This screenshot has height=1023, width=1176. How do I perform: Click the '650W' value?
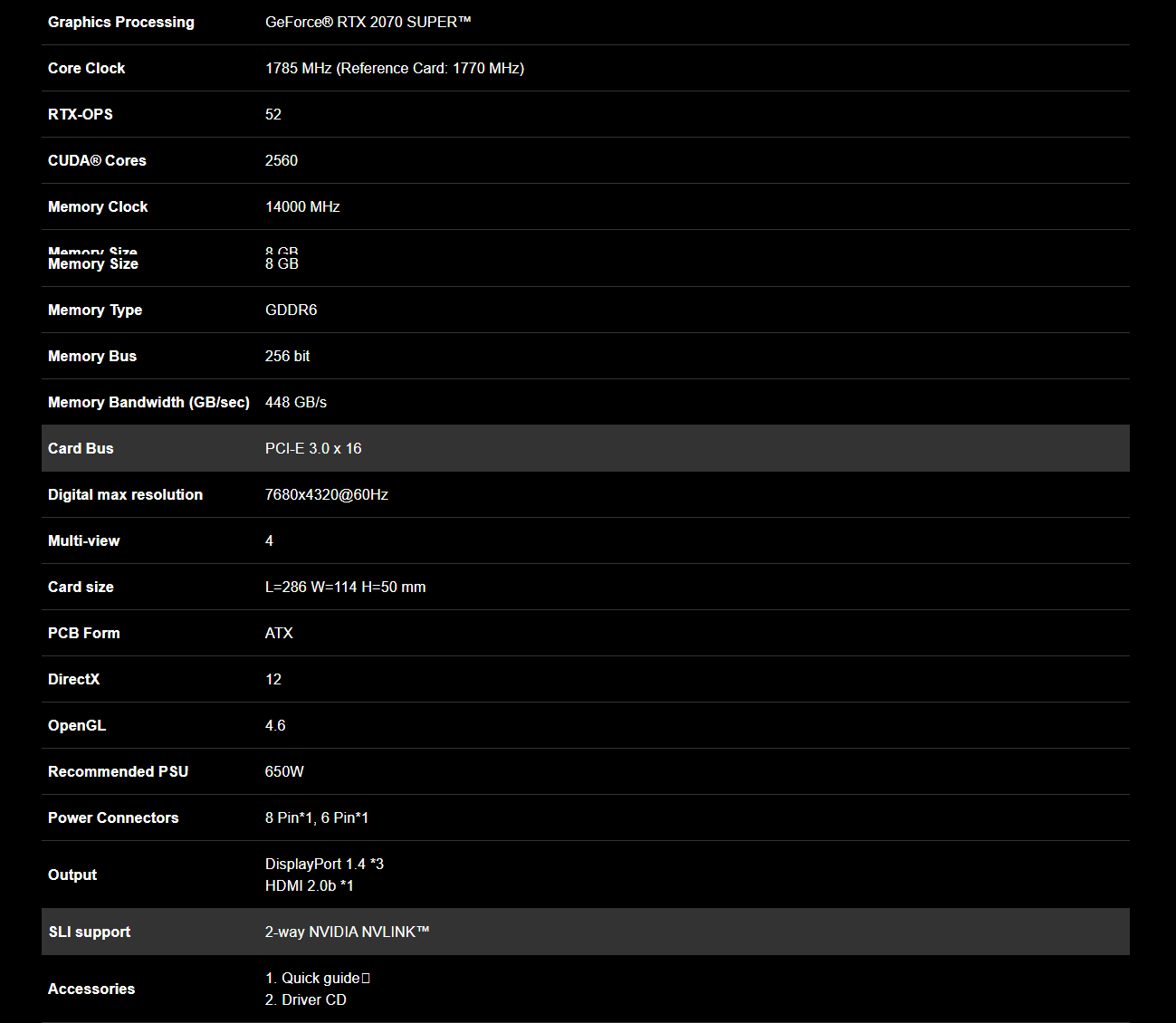coord(284,771)
